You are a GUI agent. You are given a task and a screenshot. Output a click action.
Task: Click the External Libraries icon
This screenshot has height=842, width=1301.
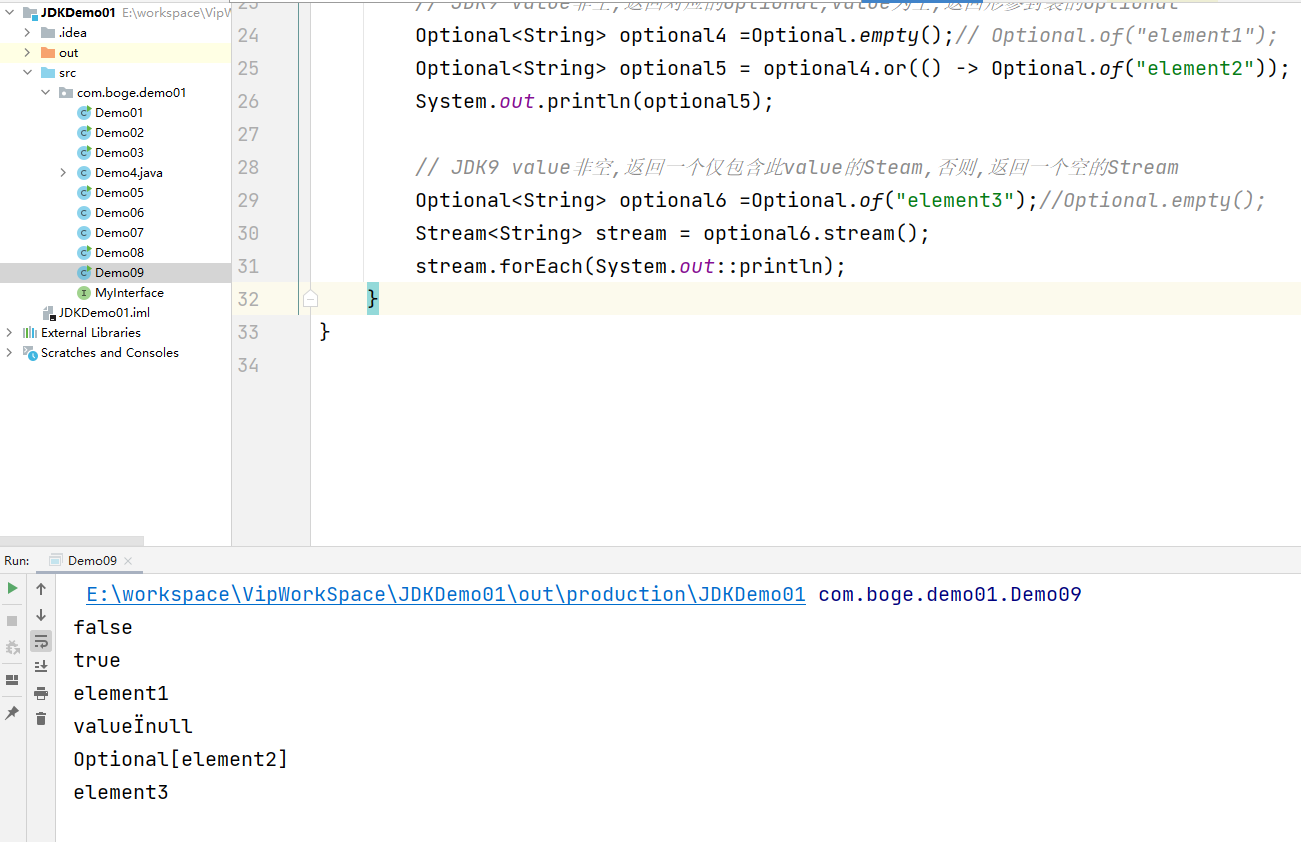tap(29, 332)
